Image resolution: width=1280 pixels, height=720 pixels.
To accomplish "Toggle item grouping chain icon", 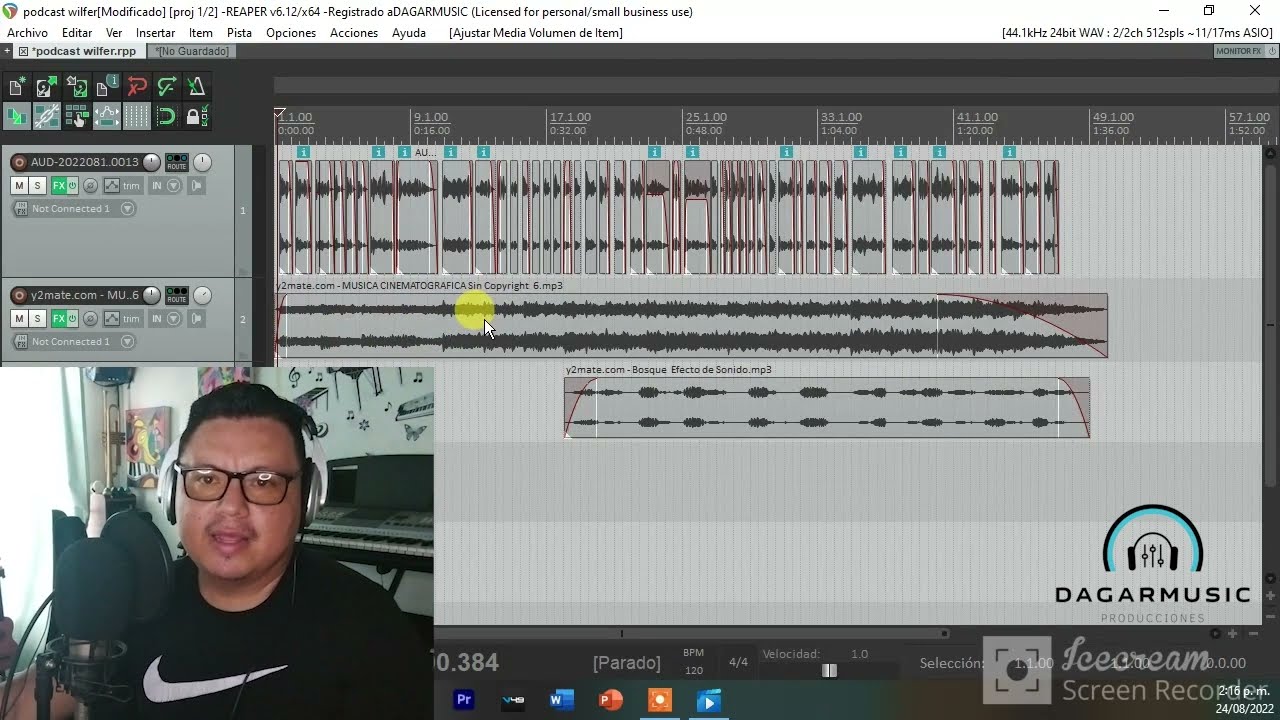I will [47, 116].
